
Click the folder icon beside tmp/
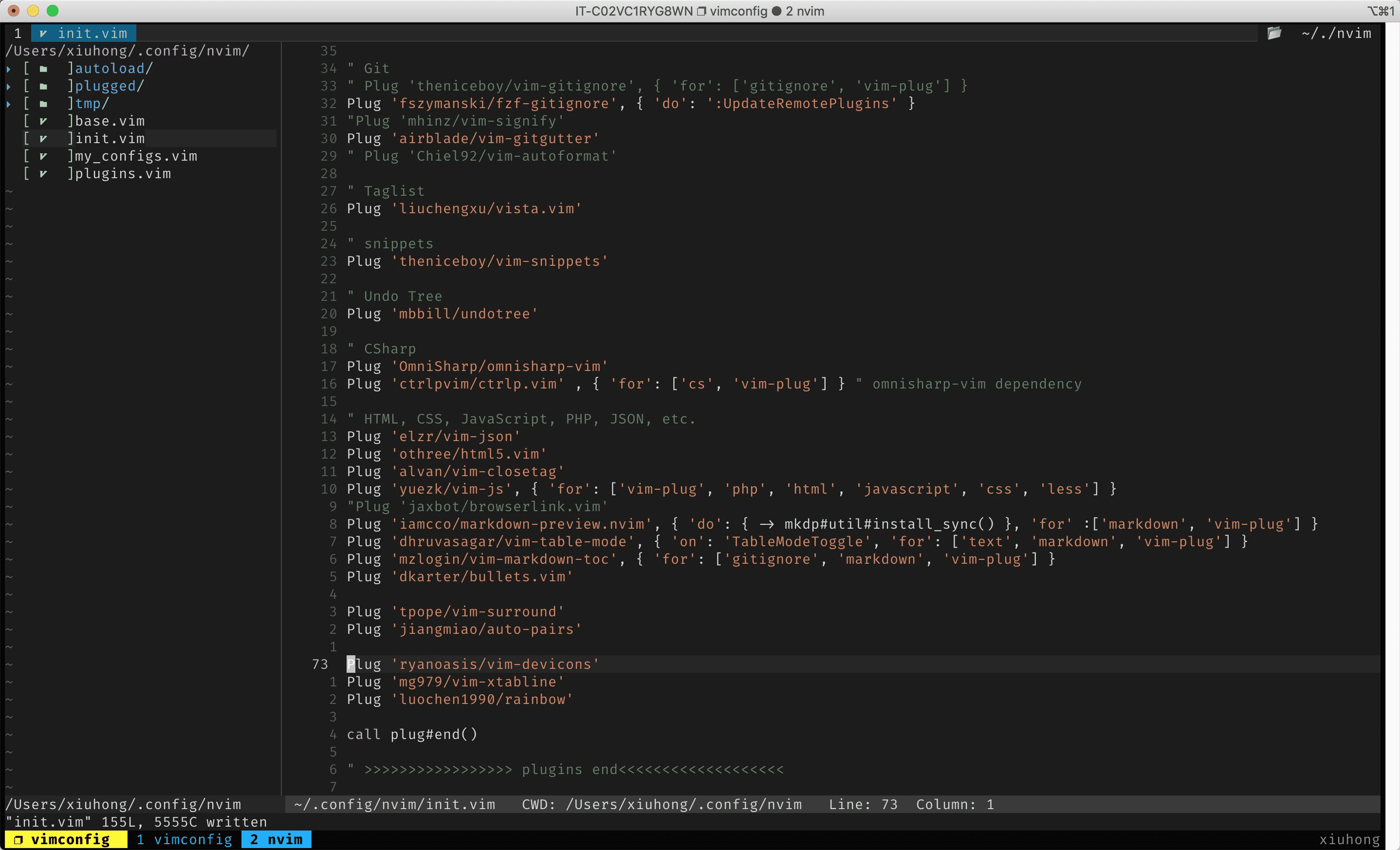(43, 104)
